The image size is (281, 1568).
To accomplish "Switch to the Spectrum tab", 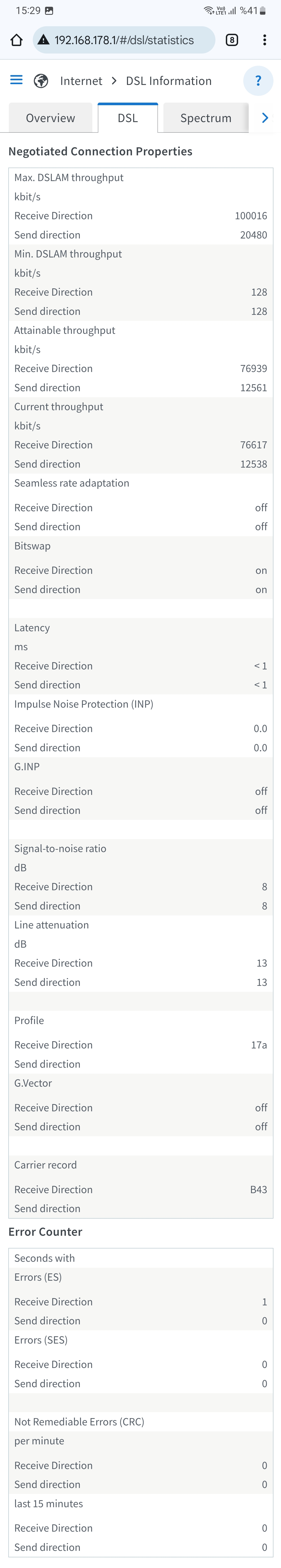I will (x=206, y=118).
